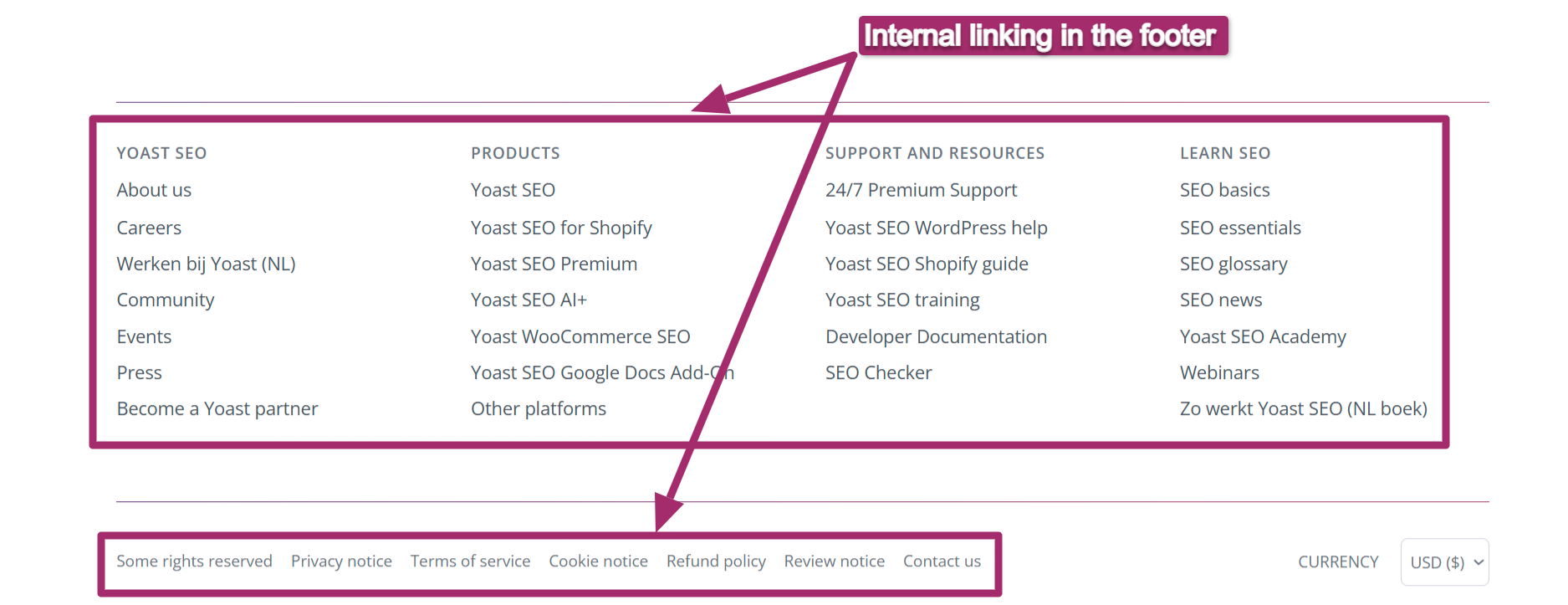
Task: Click Contact us in the footer
Action: click(x=942, y=561)
